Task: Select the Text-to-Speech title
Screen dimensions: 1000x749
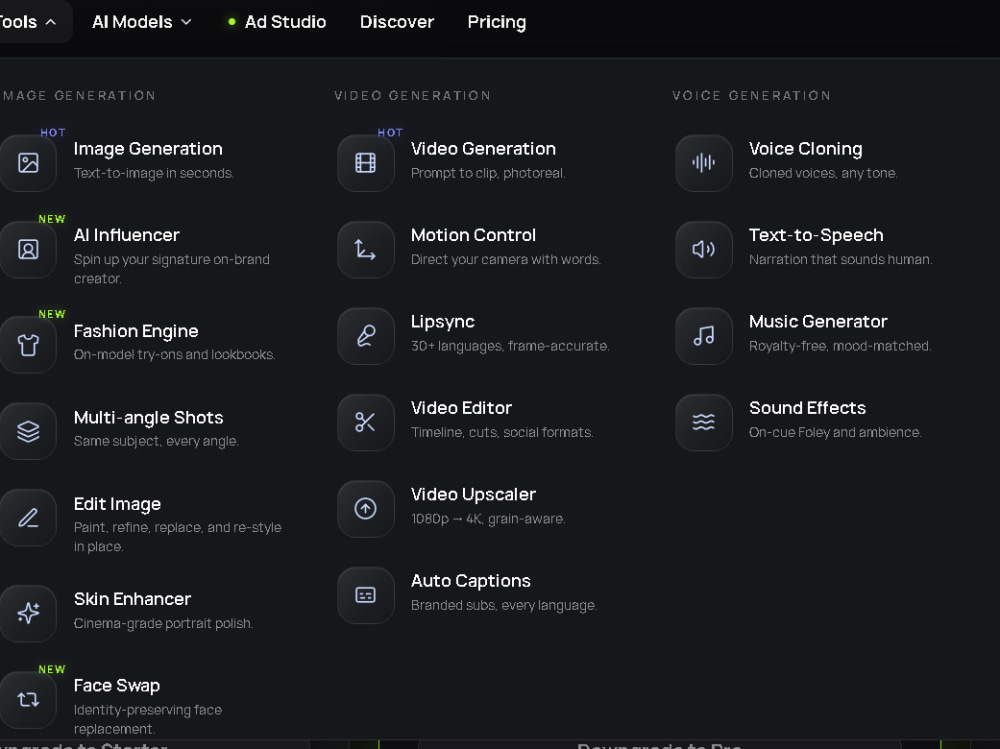Action: pyautogui.click(x=816, y=235)
